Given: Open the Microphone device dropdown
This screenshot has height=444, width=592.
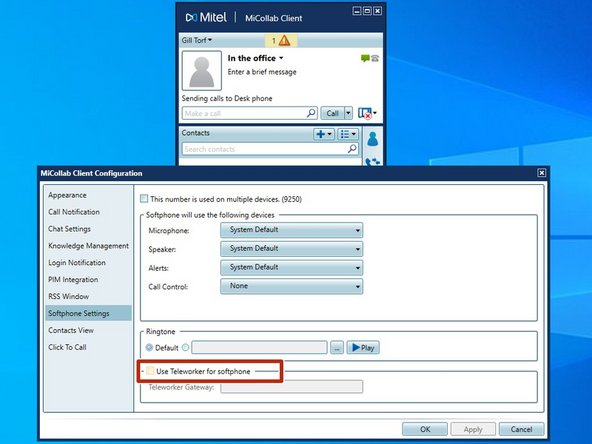Looking at the screenshot, I should tap(291, 230).
